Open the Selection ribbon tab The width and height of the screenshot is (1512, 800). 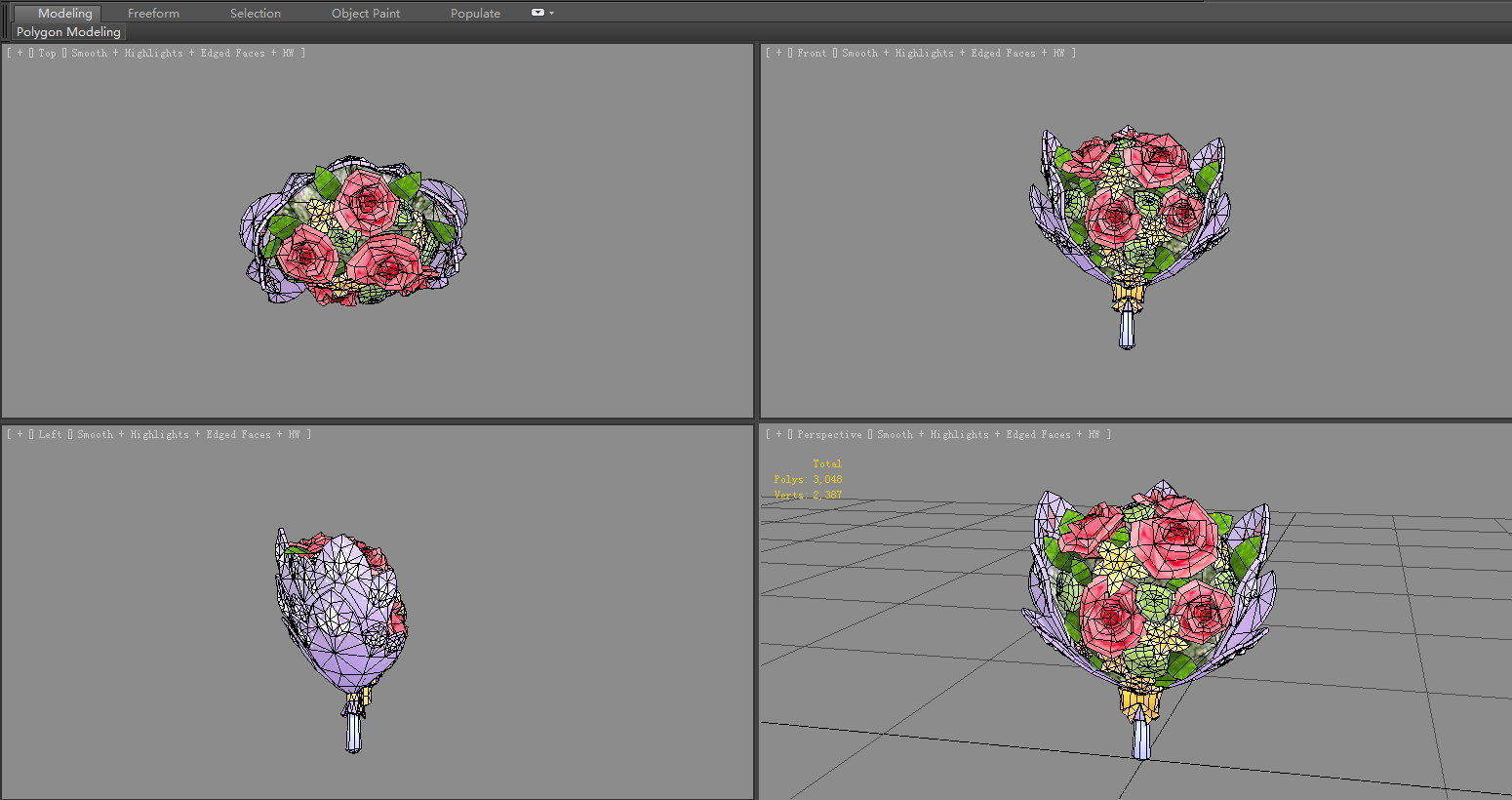[x=256, y=14]
